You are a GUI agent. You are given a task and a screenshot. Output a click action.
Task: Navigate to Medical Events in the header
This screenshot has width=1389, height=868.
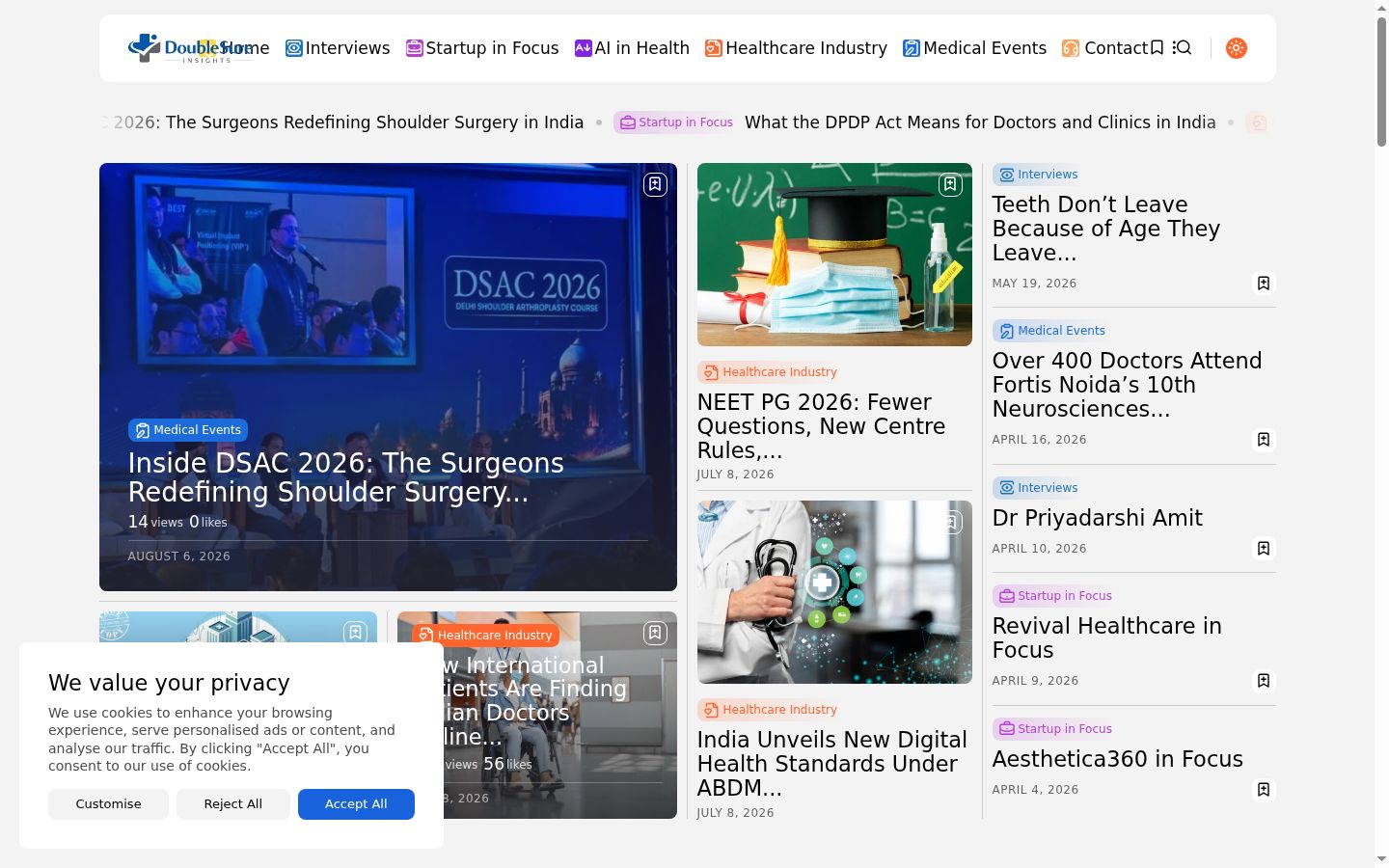(x=974, y=48)
